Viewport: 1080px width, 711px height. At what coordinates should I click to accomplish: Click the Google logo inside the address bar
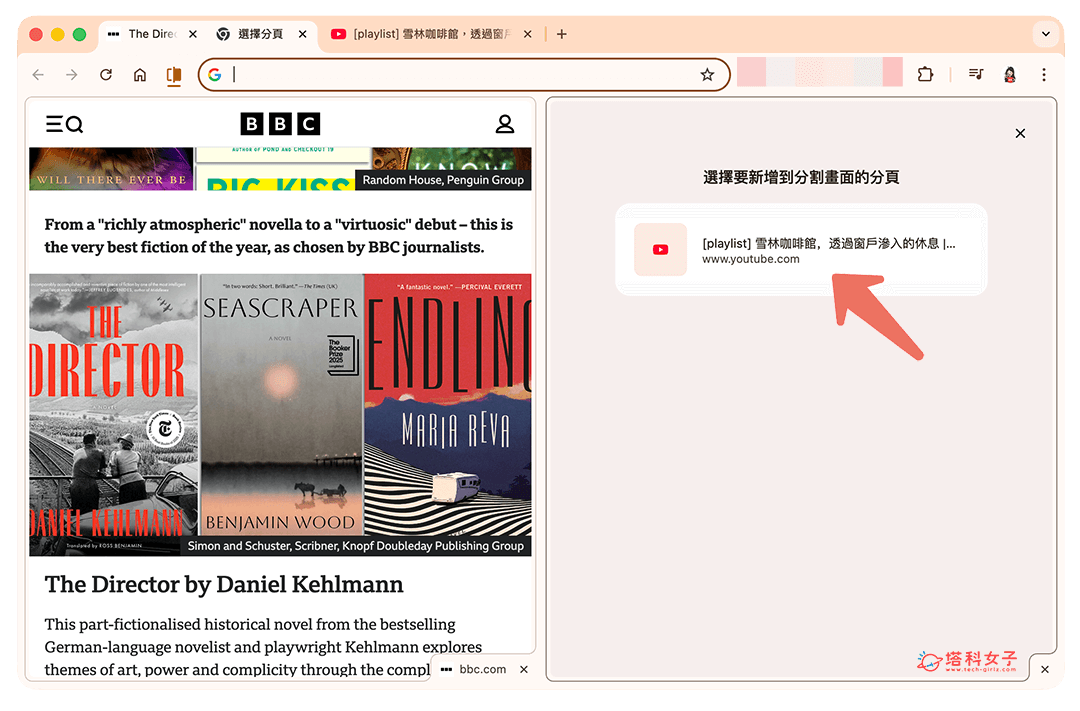[215, 74]
